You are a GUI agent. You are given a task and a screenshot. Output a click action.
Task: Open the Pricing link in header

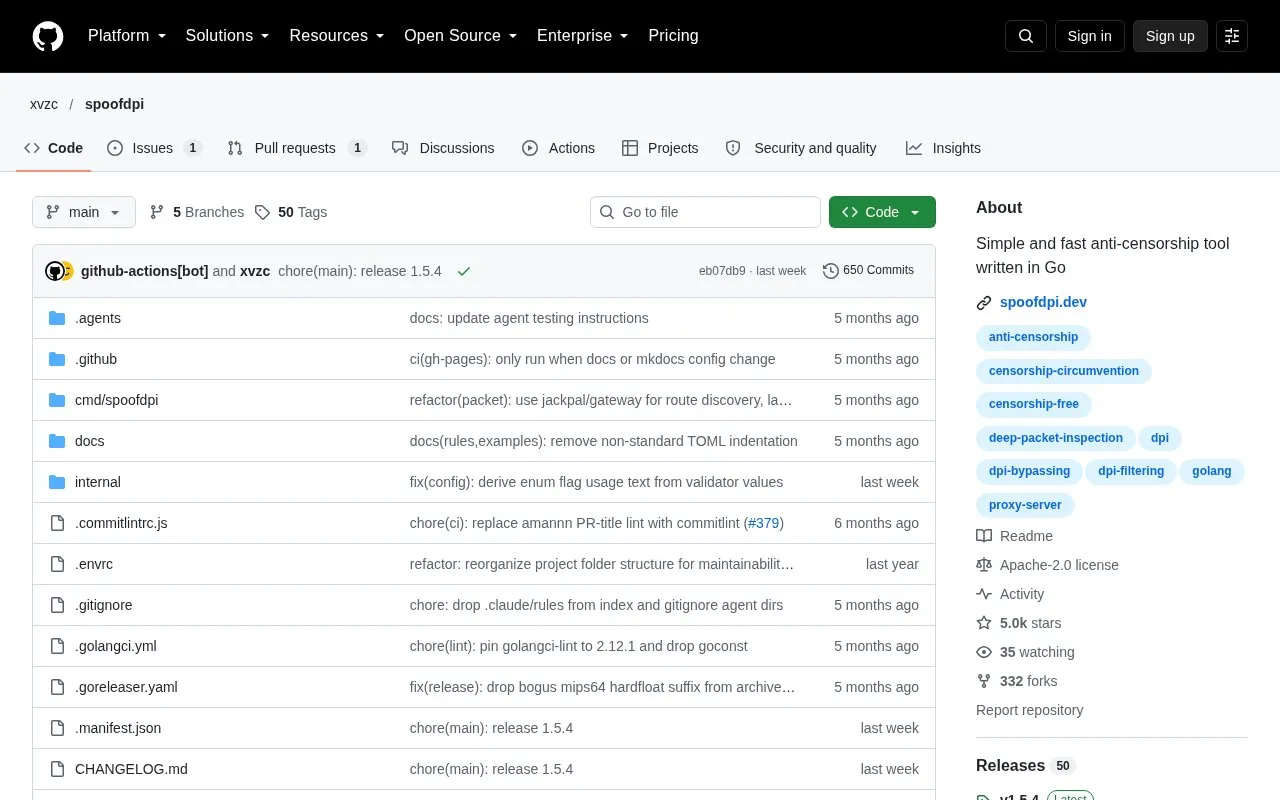(x=673, y=36)
